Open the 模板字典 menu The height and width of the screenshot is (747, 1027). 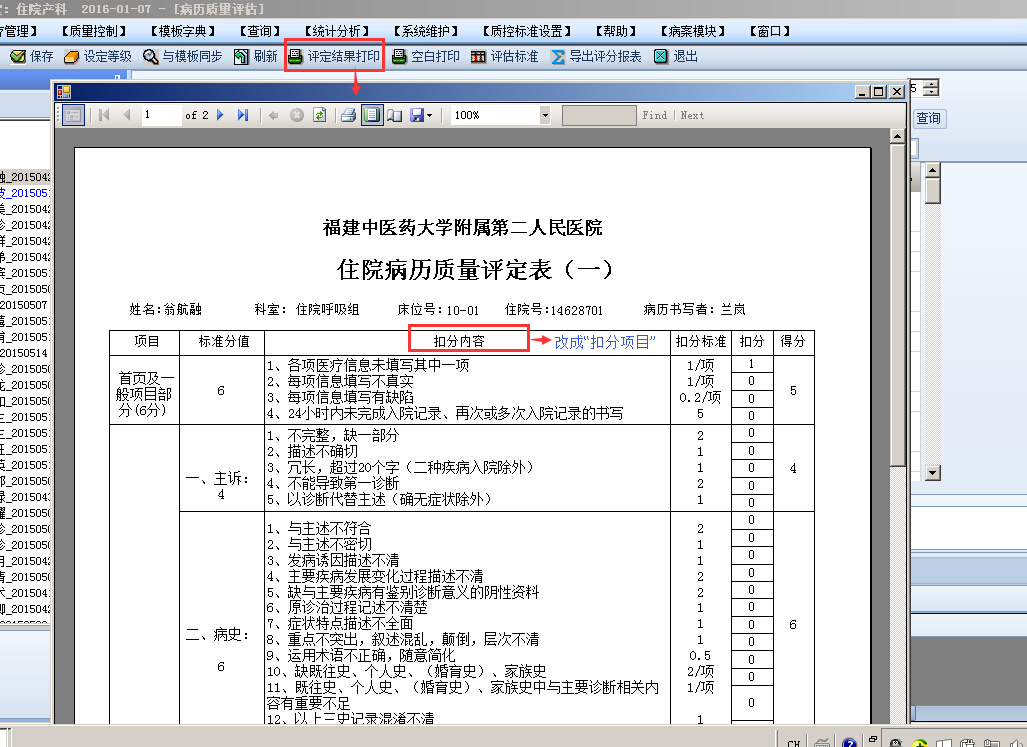tap(183, 31)
